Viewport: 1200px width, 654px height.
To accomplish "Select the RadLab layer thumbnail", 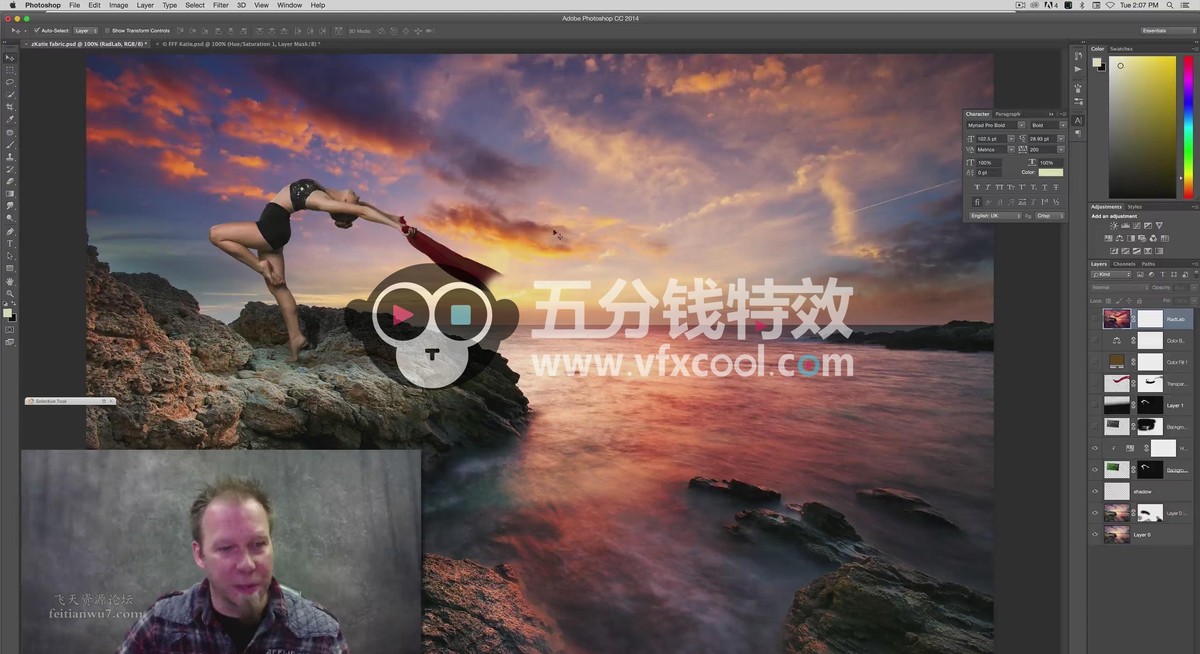I will pyautogui.click(x=1116, y=319).
